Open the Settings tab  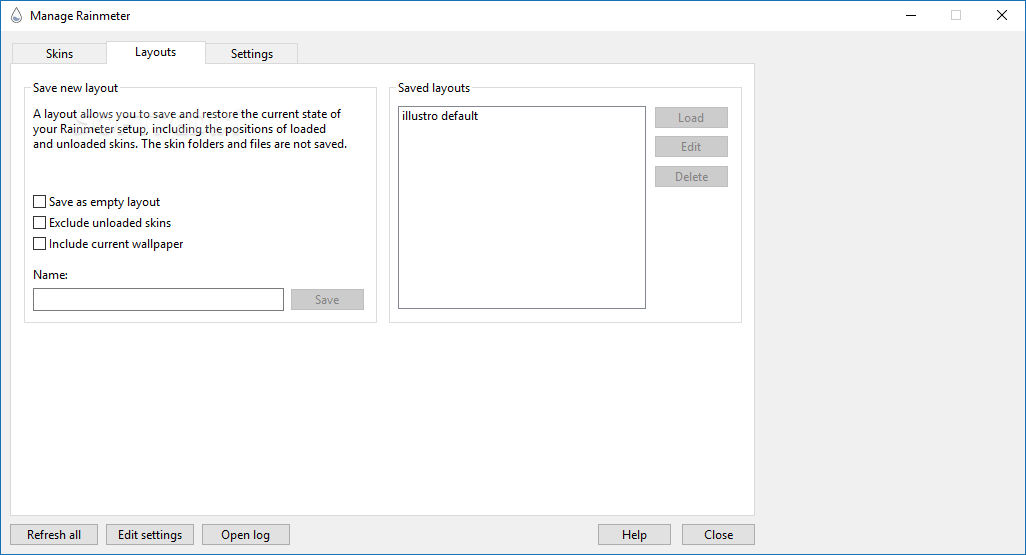(x=252, y=54)
